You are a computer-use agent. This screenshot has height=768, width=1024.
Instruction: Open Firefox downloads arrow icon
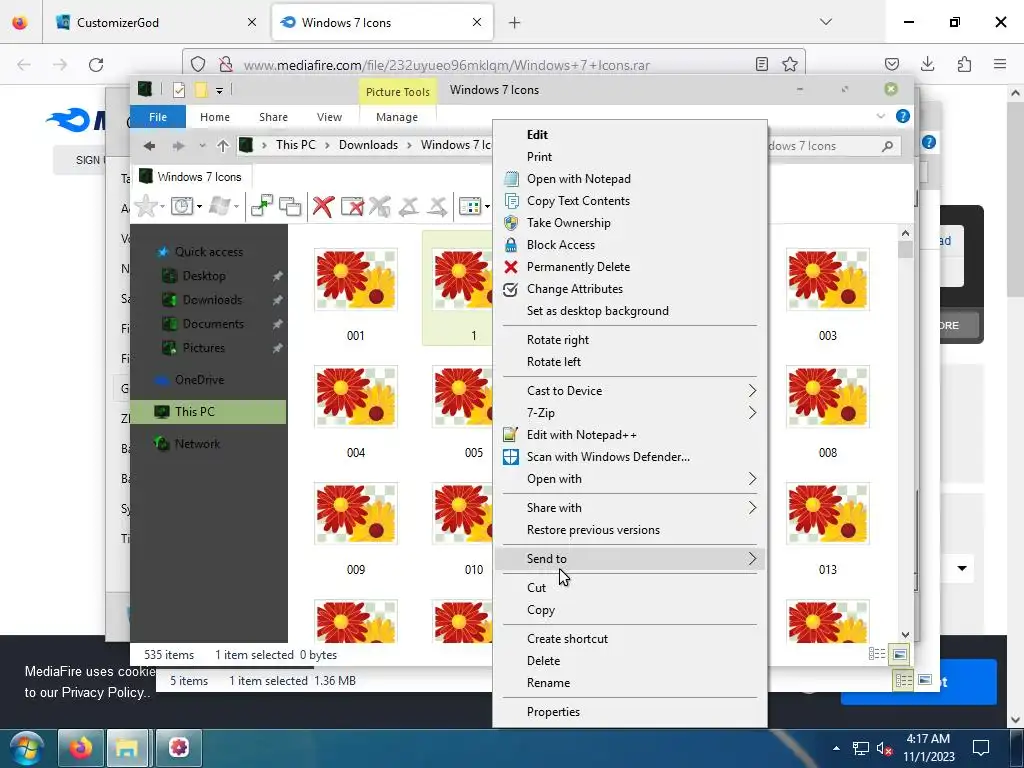pos(927,64)
